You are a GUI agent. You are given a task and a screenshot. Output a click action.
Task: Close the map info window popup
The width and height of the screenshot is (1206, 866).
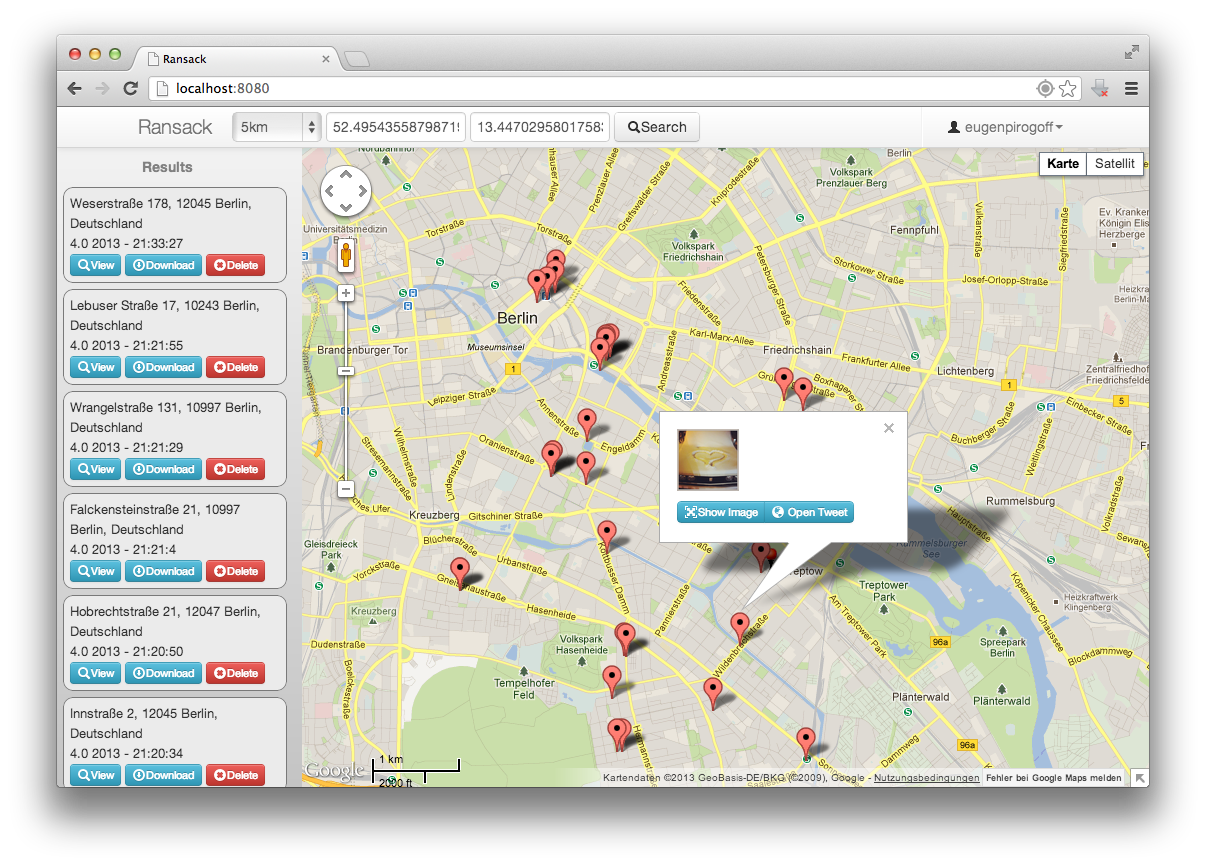point(888,428)
